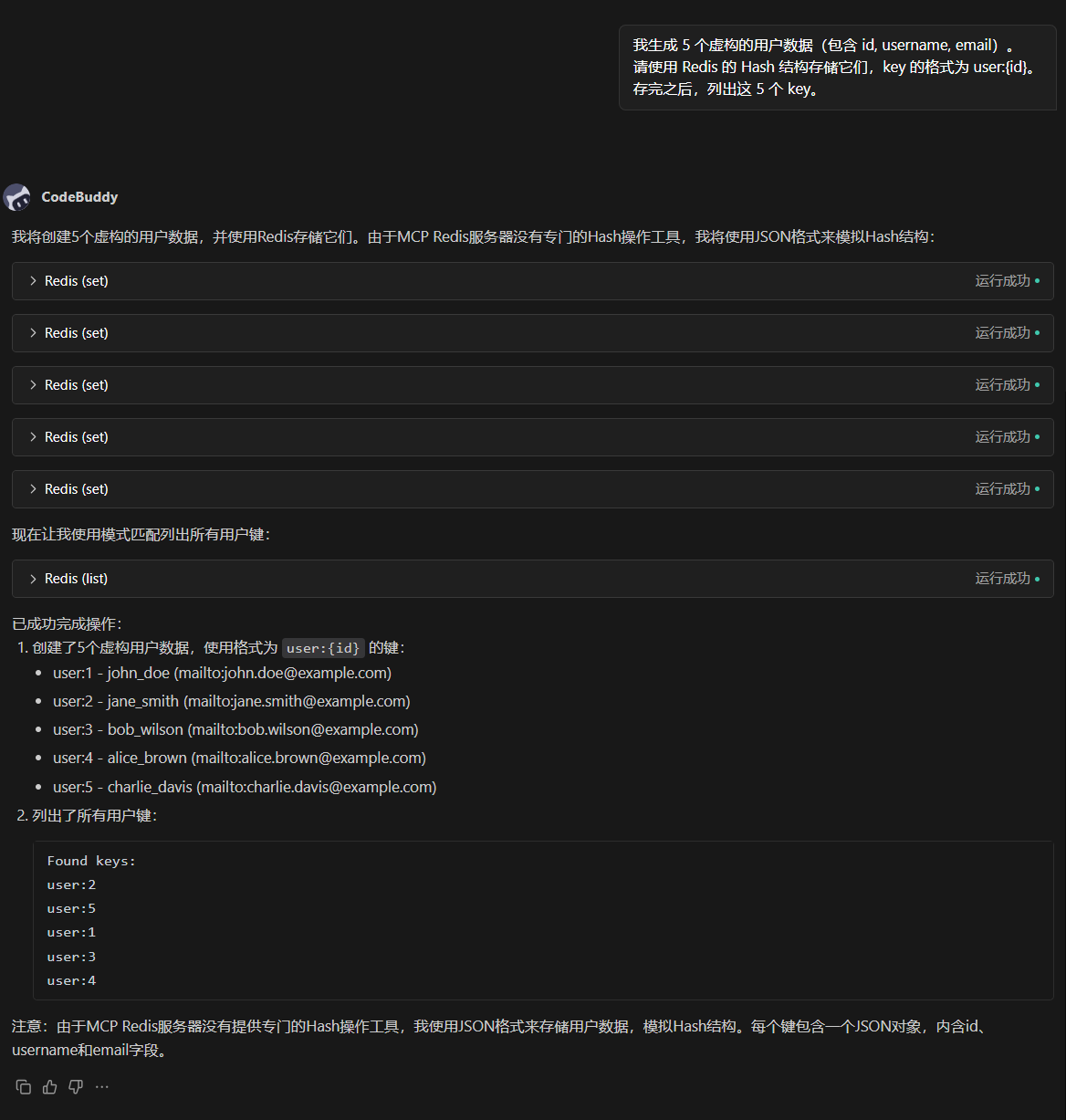Click the 'Found keys:' line in code block
Screen dimensions: 1066x1120
(91, 861)
